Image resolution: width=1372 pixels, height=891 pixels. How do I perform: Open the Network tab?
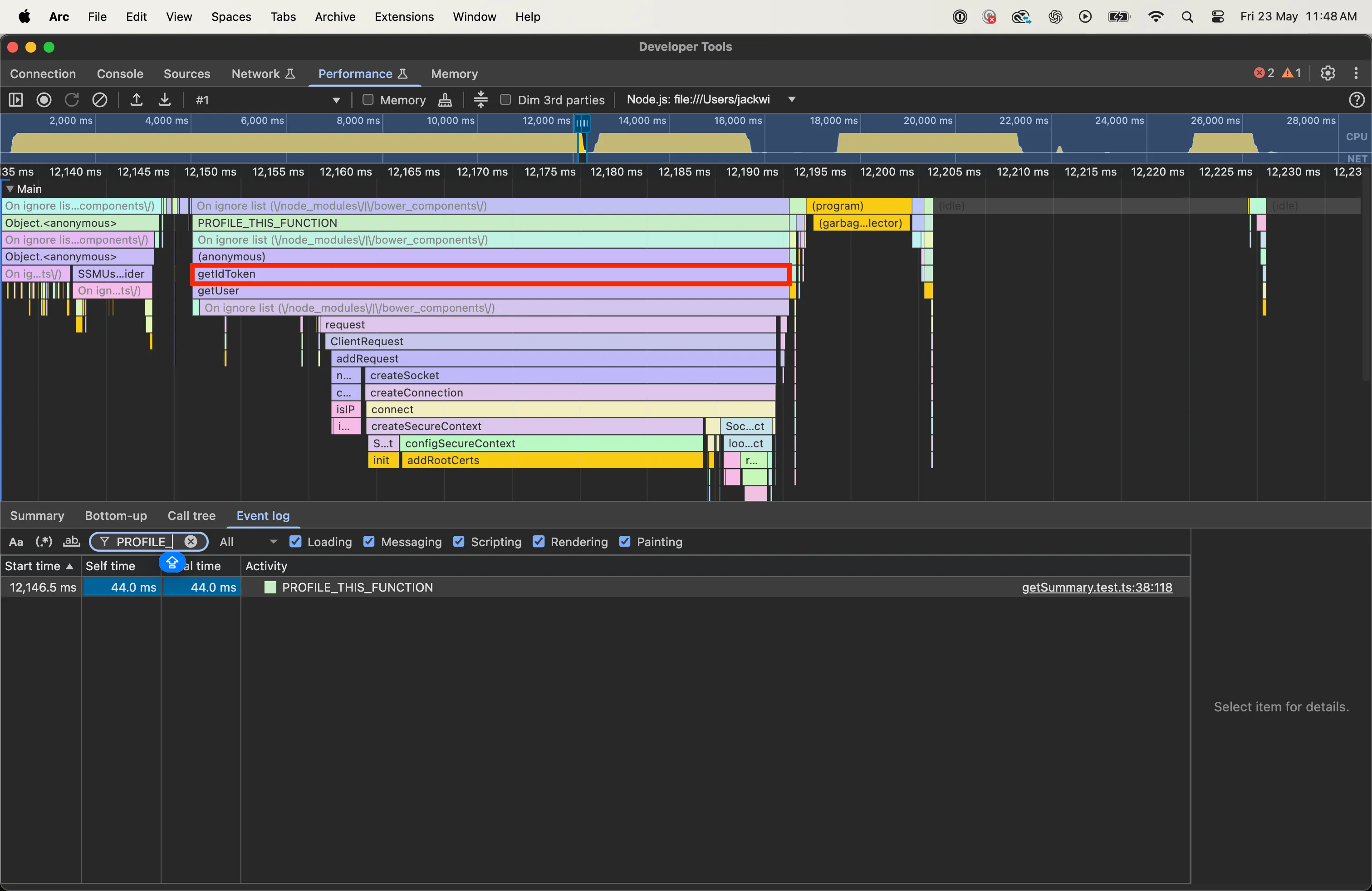click(x=264, y=74)
